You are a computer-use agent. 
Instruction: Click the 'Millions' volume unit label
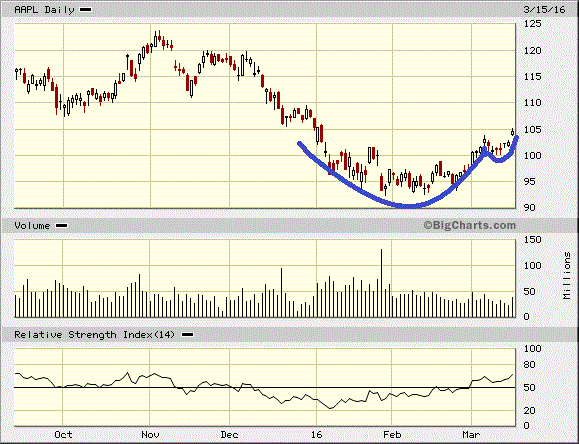[567, 276]
